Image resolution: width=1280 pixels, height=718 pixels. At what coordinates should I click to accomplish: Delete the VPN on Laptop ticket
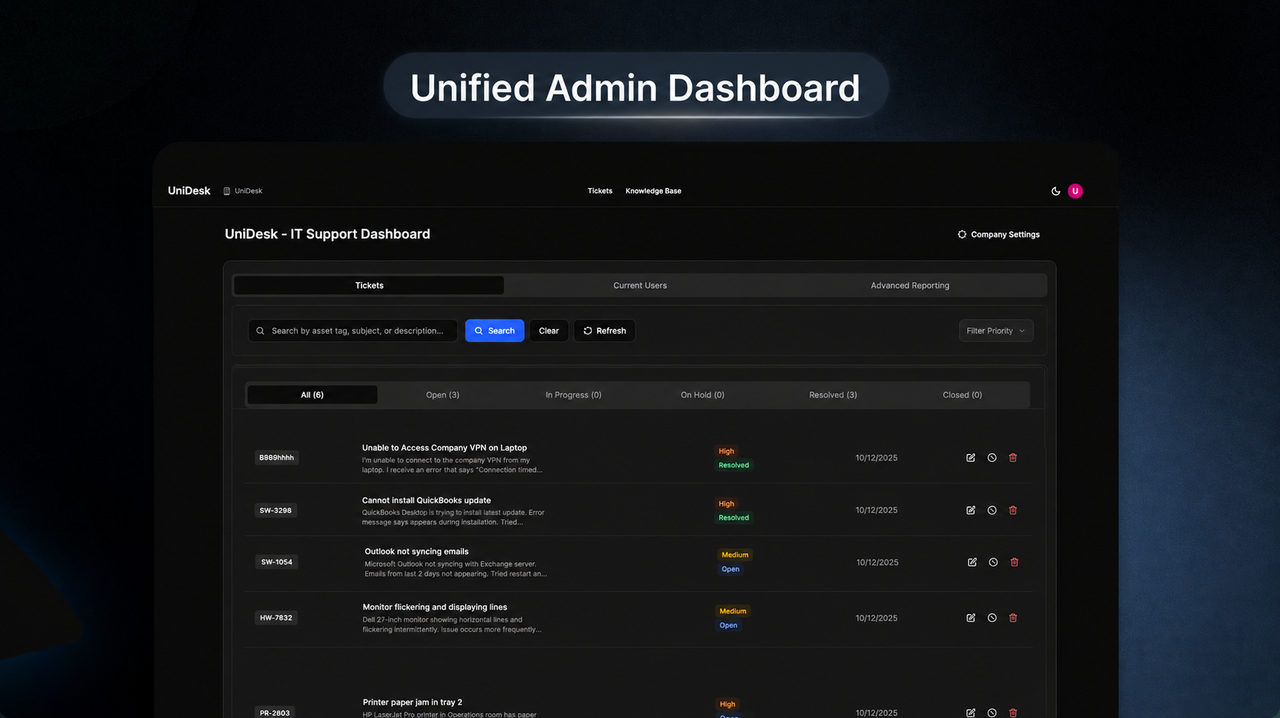pos(1013,458)
